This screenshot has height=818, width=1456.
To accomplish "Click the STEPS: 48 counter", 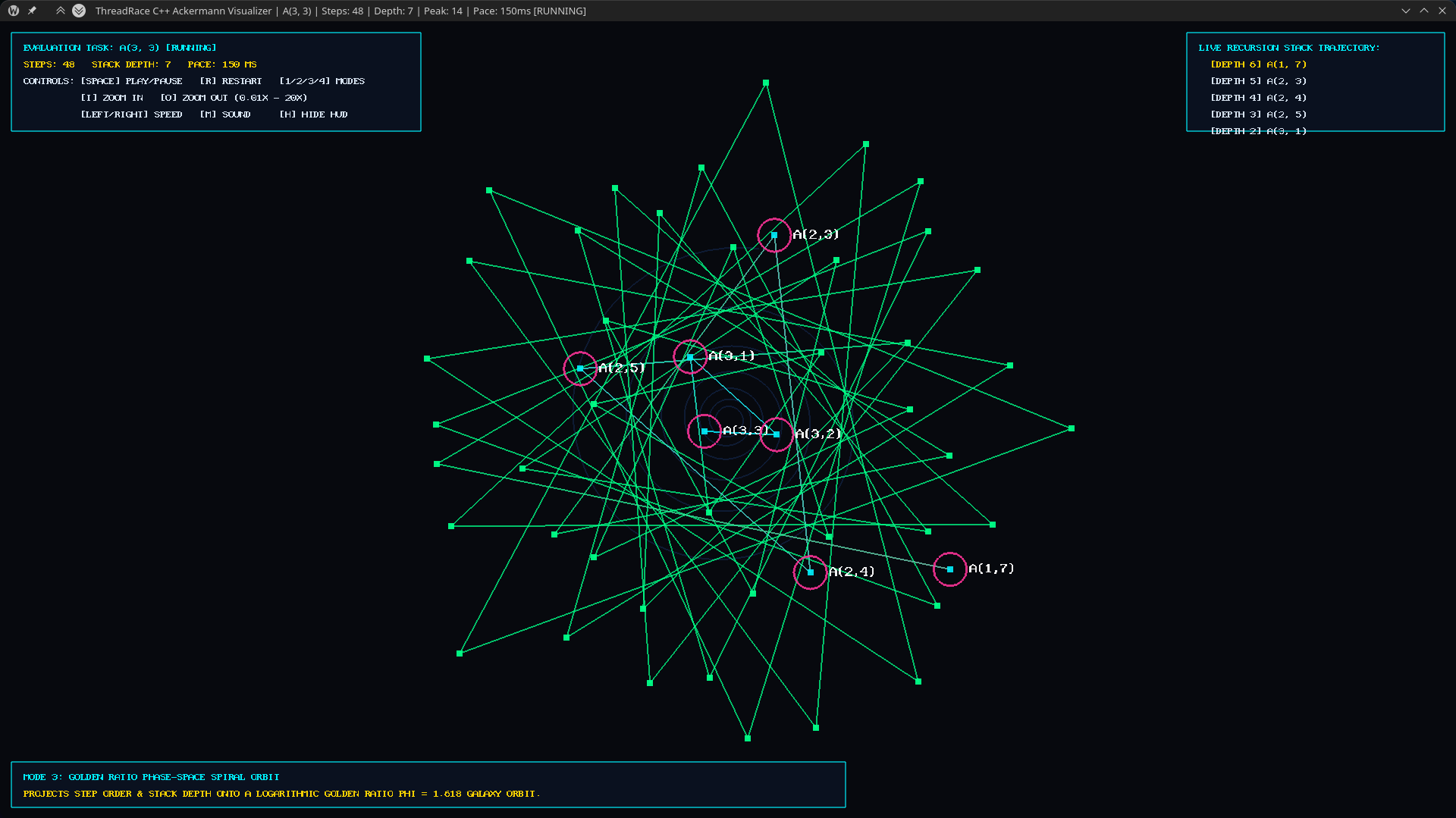I will coord(49,64).
